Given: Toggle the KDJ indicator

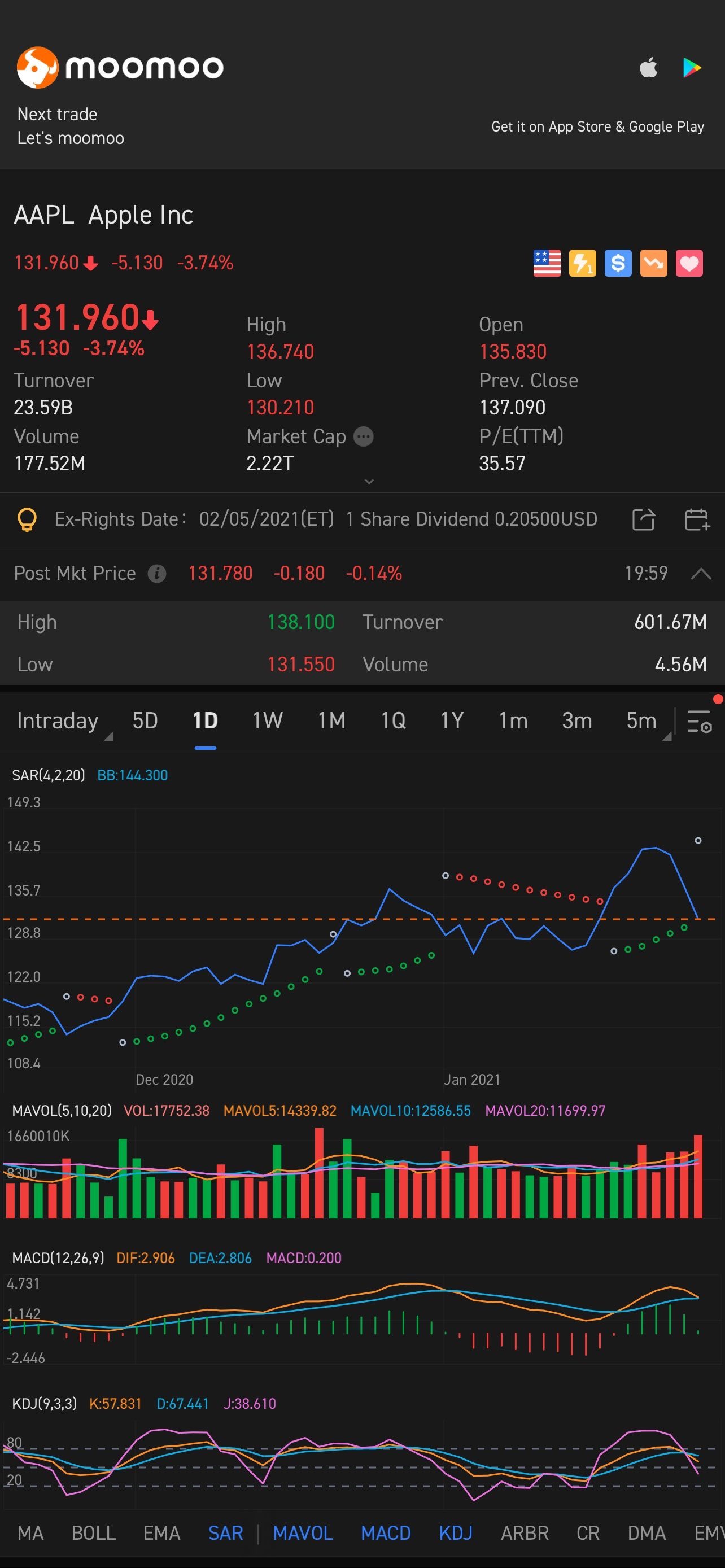Looking at the screenshot, I should [x=456, y=1532].
